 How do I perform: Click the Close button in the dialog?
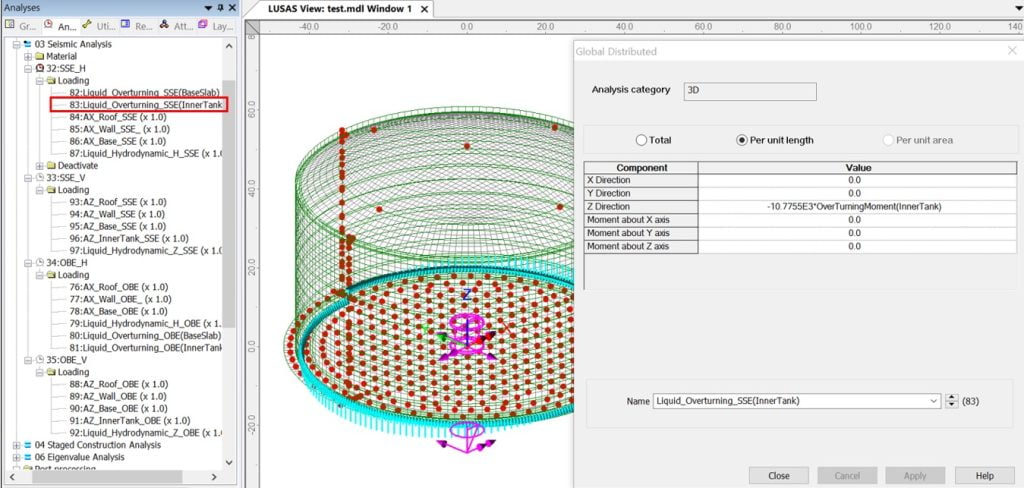[x=779, y=475]
